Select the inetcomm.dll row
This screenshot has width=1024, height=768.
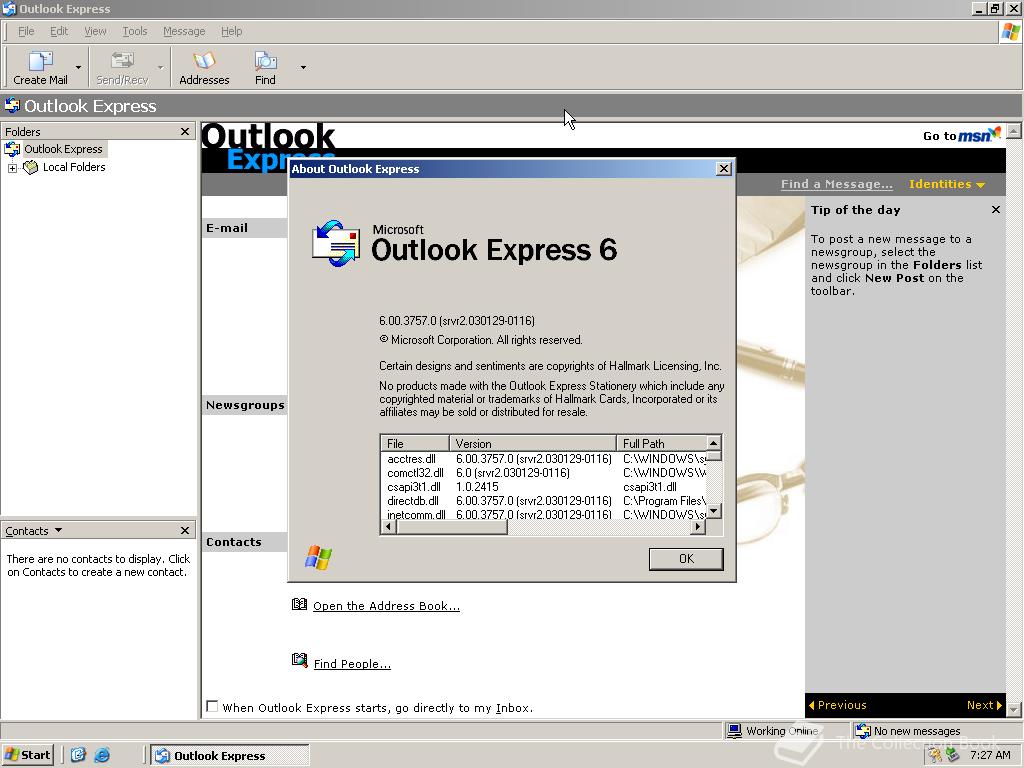click(543, 515)
